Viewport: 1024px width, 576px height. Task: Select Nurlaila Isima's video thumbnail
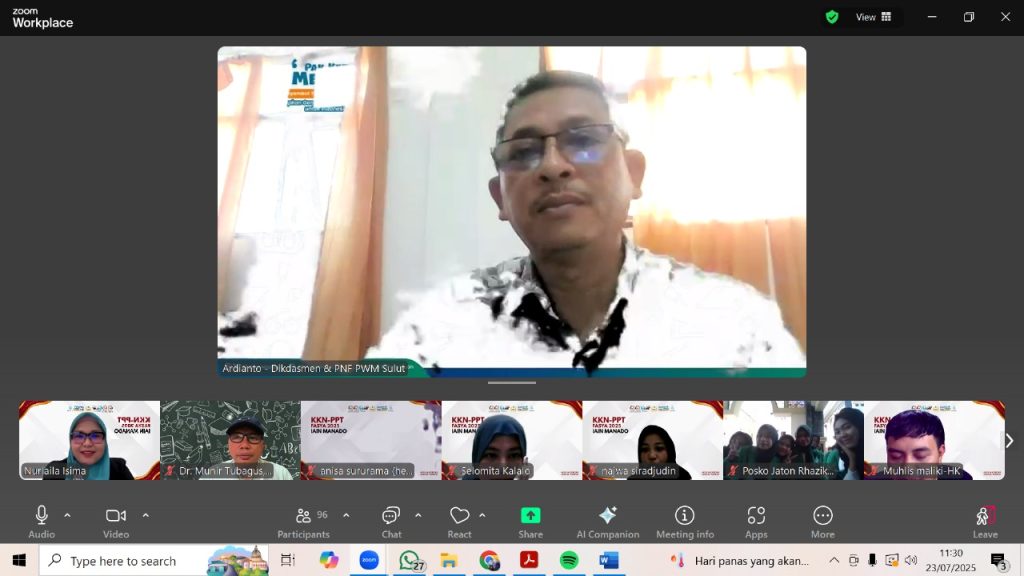tap(89, 440)
